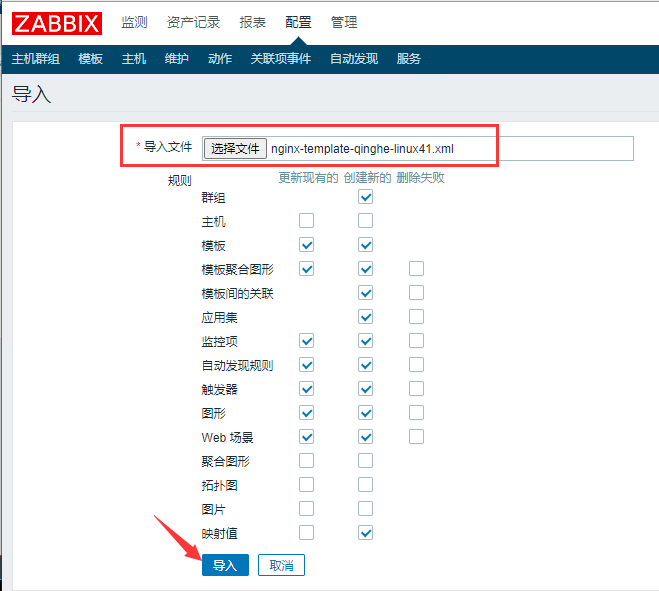Uncheck 模板间的关联 create new checkbox
This screenshot has height=591, width=659.
(365, 293)
